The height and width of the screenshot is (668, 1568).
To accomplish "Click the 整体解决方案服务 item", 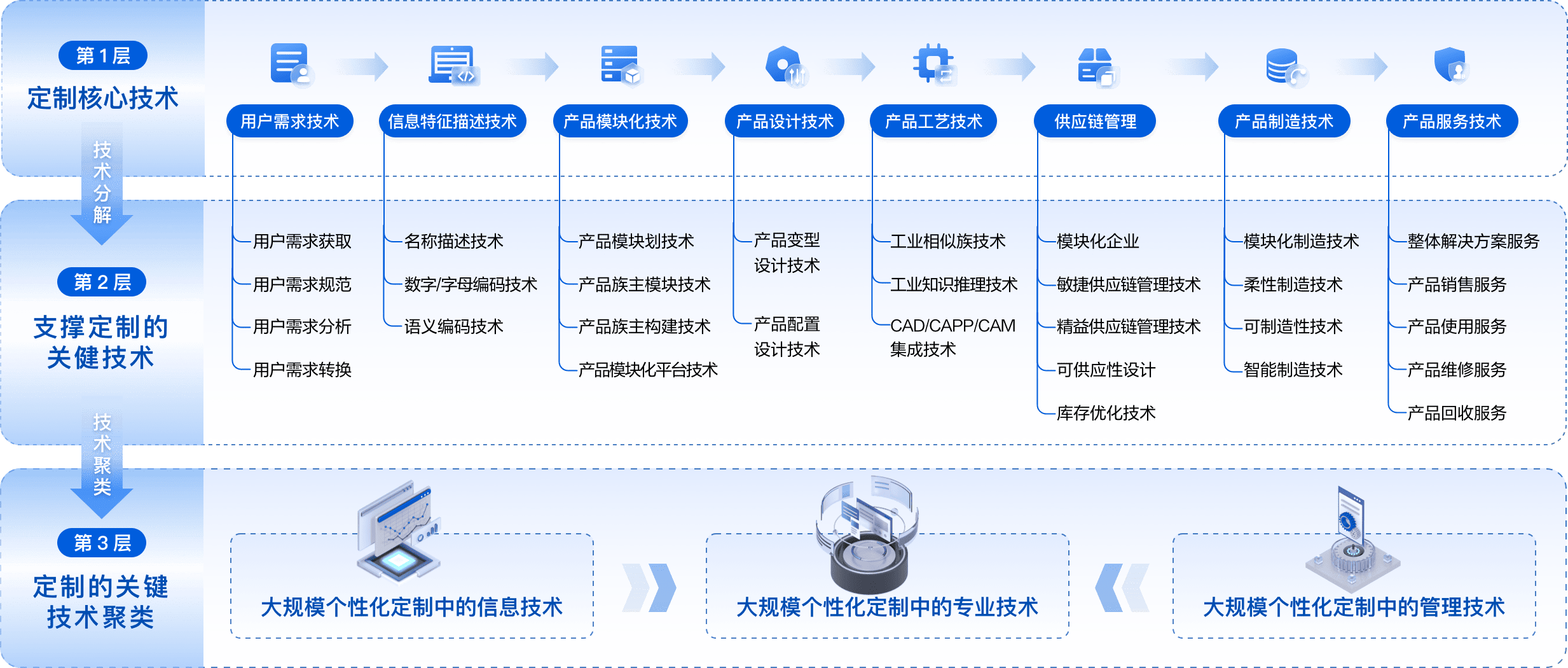I will pos(1473,241).
